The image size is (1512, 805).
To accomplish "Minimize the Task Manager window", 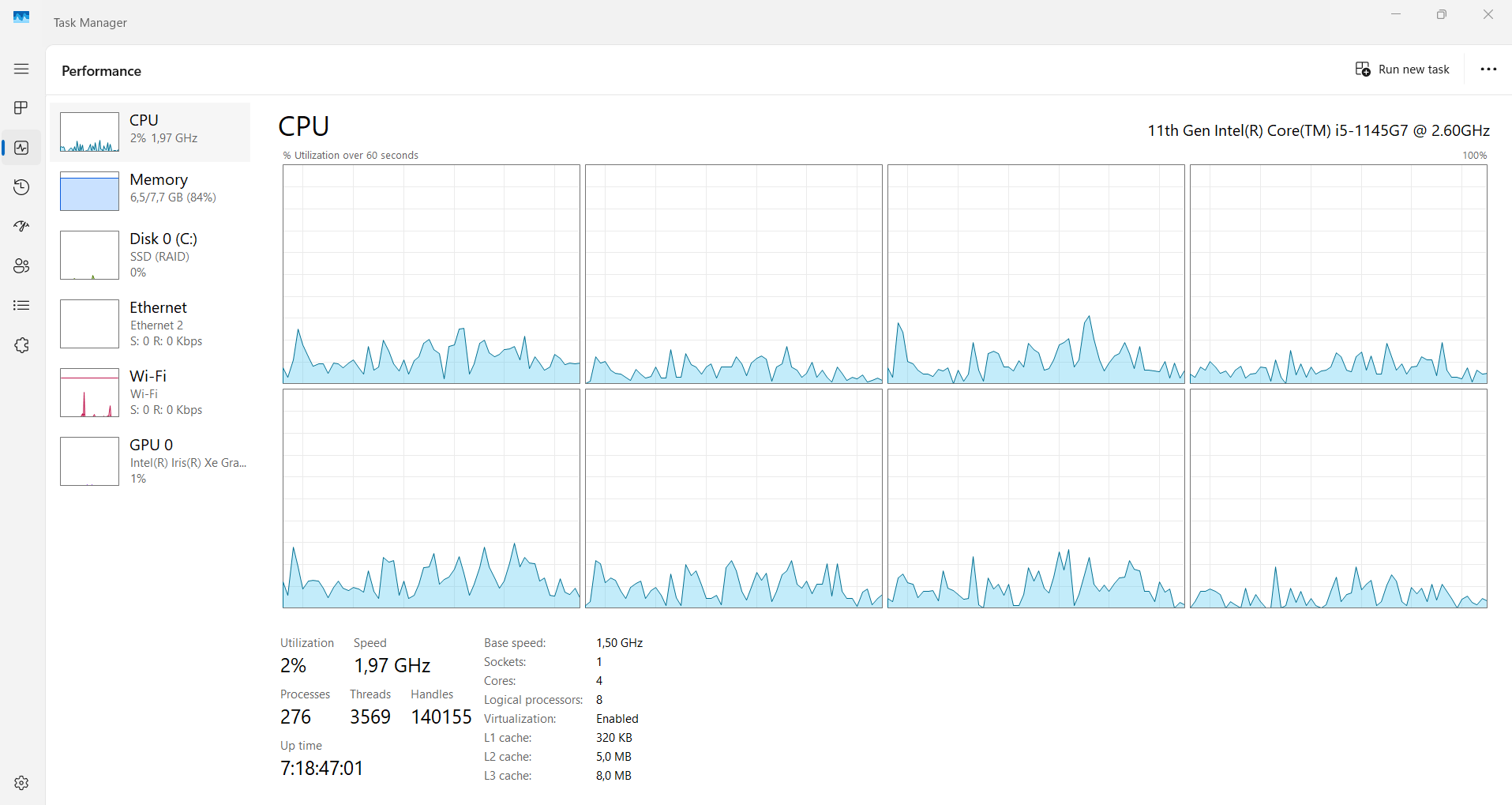I will click(1396, 14).
